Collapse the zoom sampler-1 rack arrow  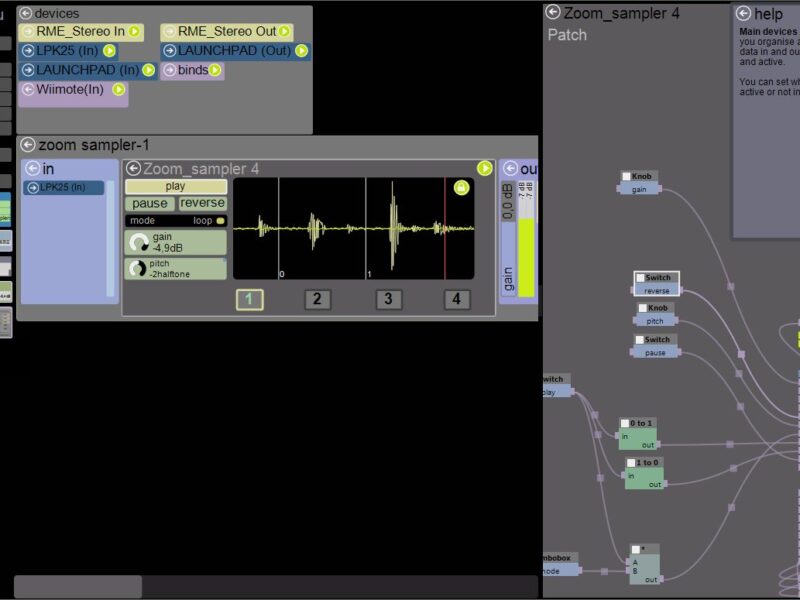[x=27, y=145]
